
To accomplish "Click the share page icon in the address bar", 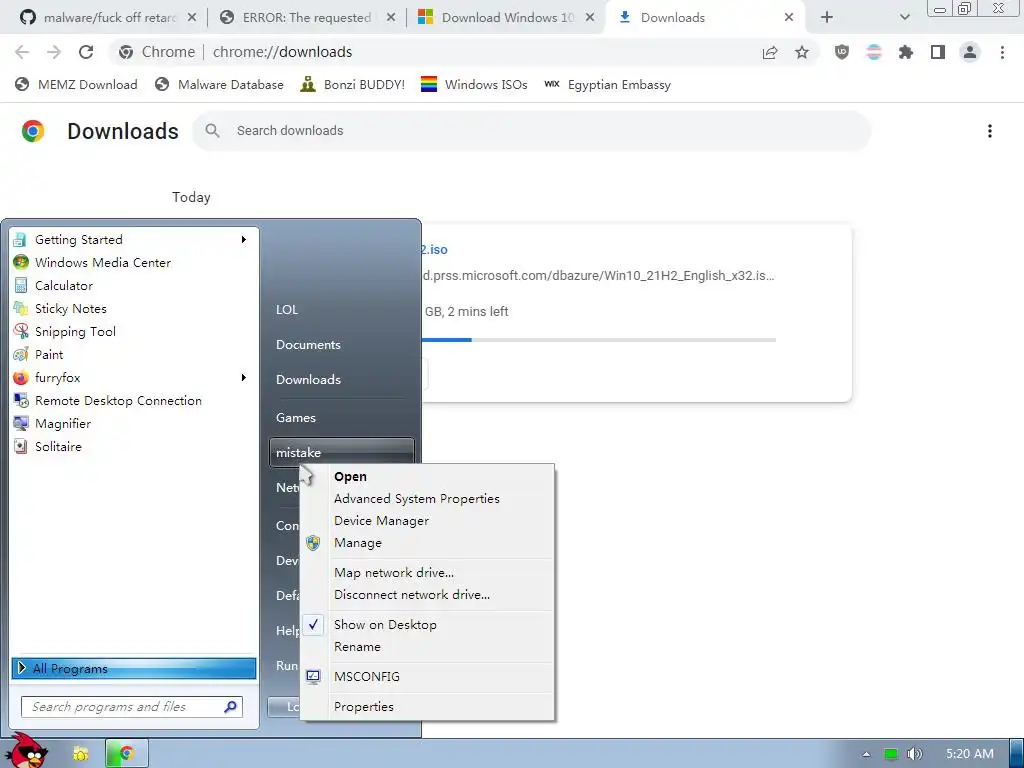I will 770,52.
